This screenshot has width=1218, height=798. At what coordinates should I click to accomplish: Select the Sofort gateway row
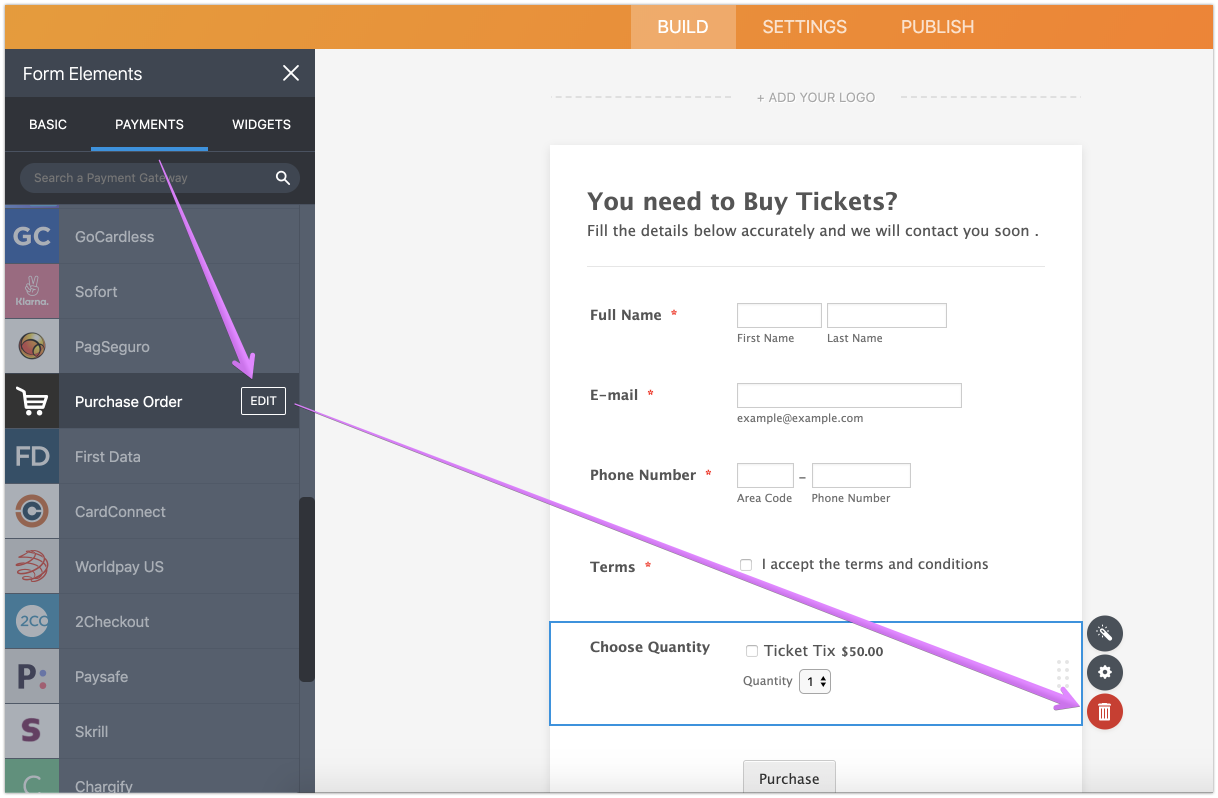152,292
